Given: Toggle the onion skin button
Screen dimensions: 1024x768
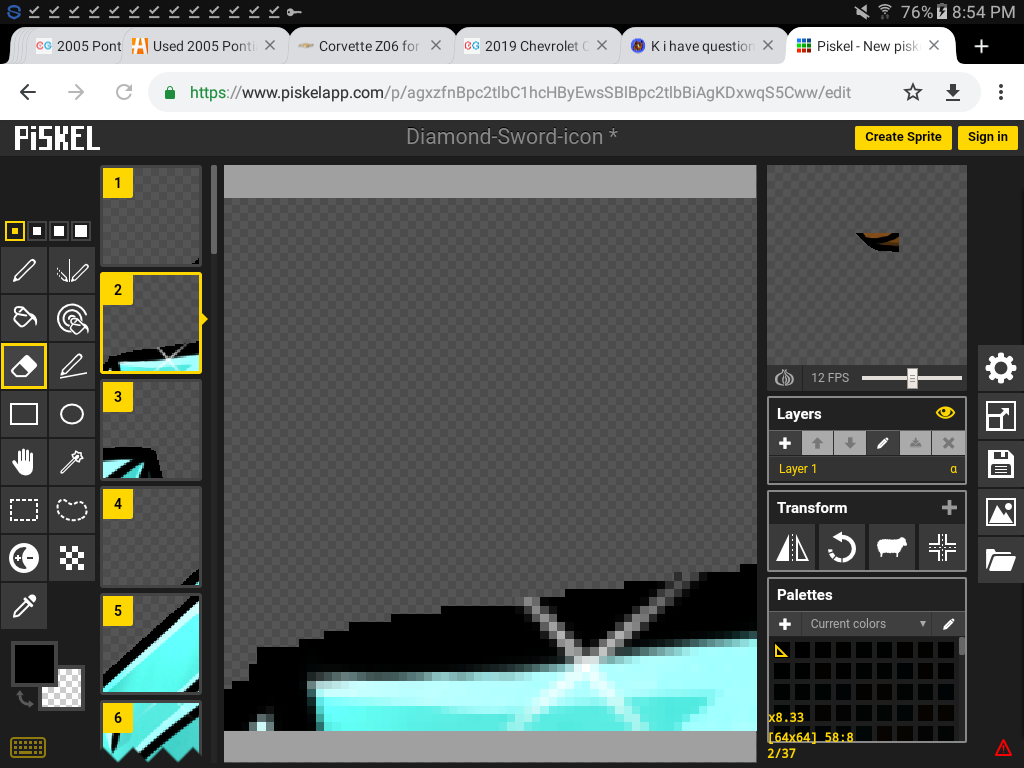Looking at the screenshot, I should (x=784, y=377).
